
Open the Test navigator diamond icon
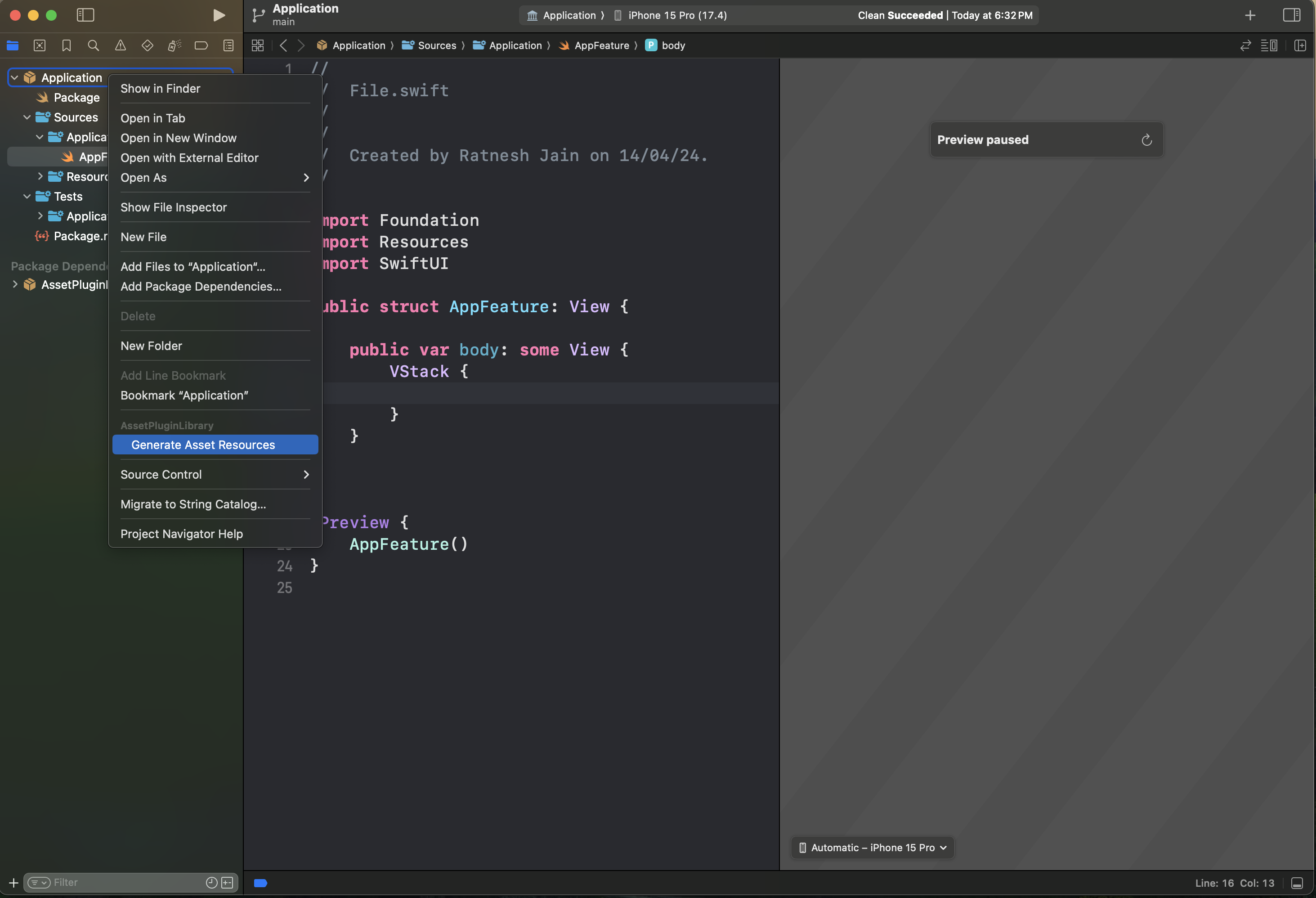coord(147,46)
